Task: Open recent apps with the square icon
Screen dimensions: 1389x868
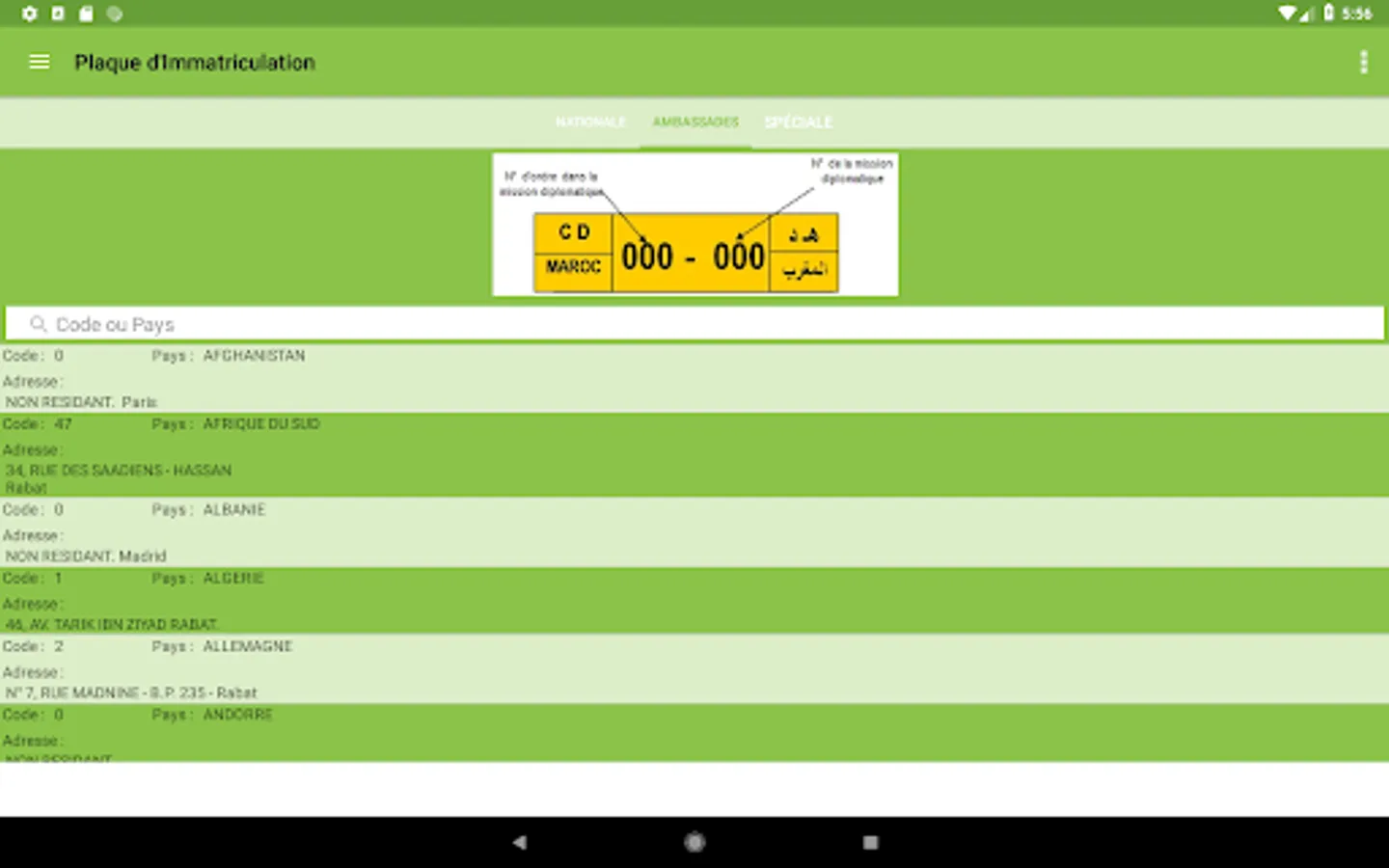Action: (x=869, y=842)
